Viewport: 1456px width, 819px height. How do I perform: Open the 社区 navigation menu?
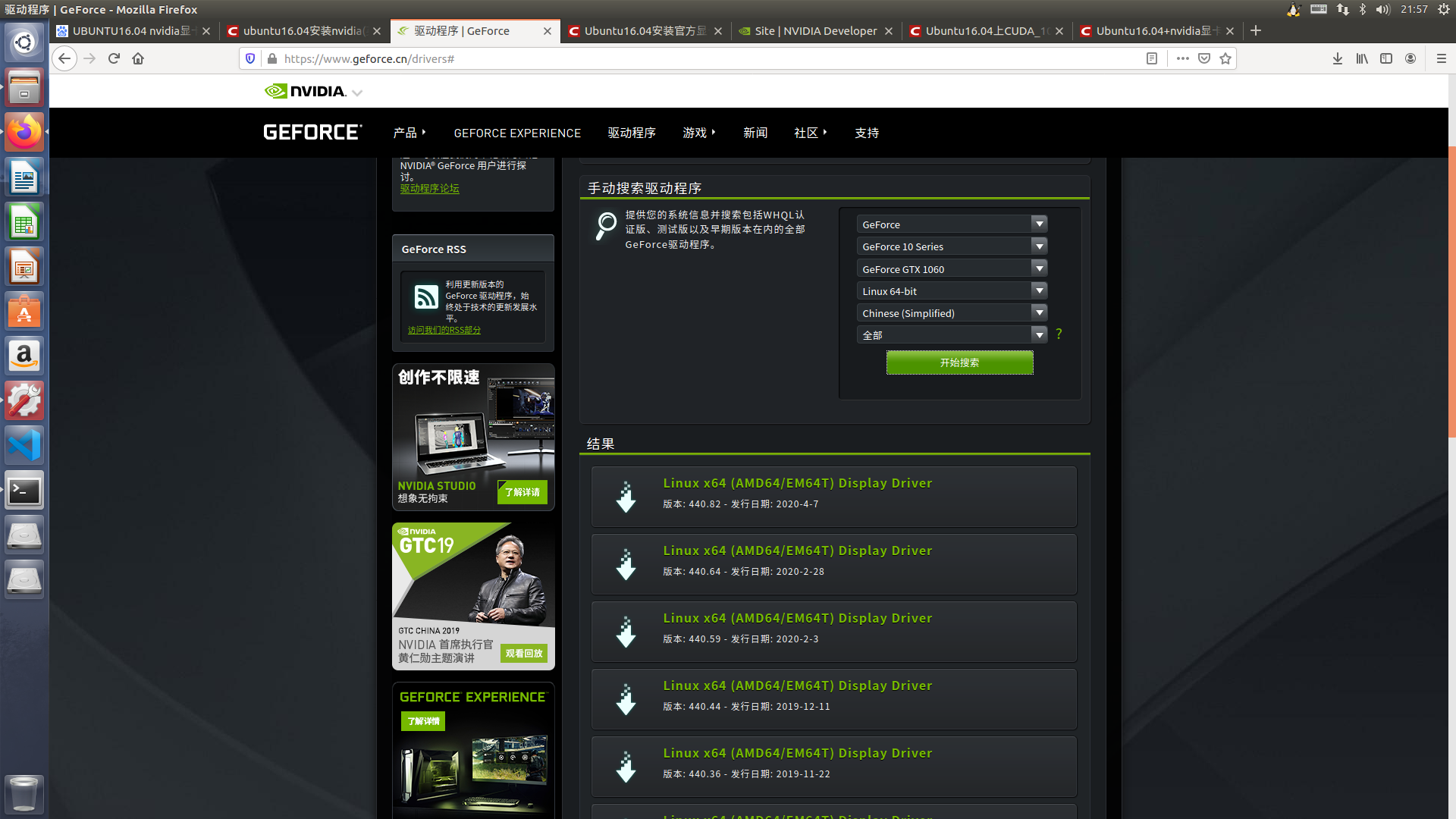(811, 133)
